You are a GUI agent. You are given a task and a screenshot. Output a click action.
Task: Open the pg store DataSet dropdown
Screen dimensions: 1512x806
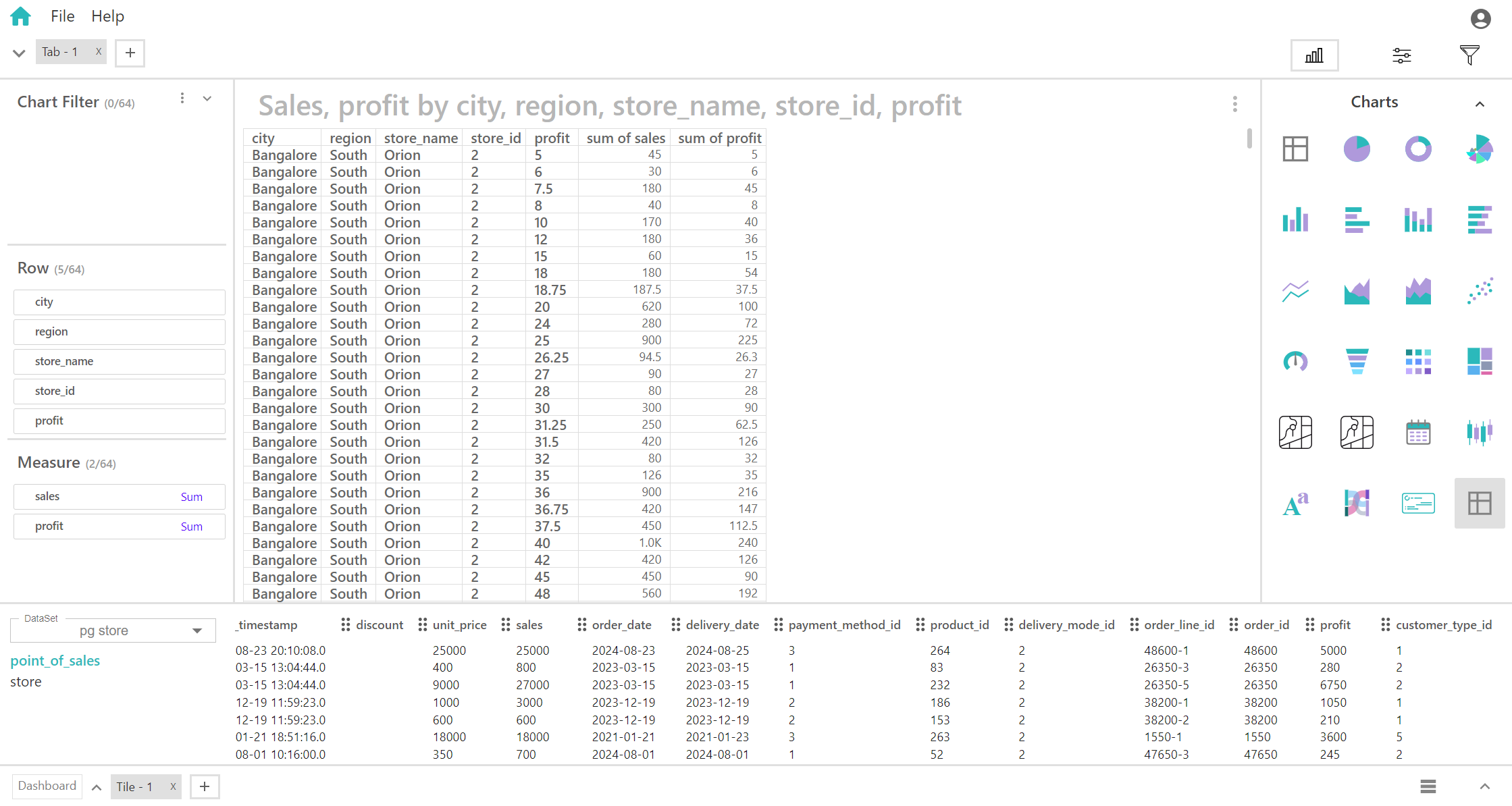(113, 630)
